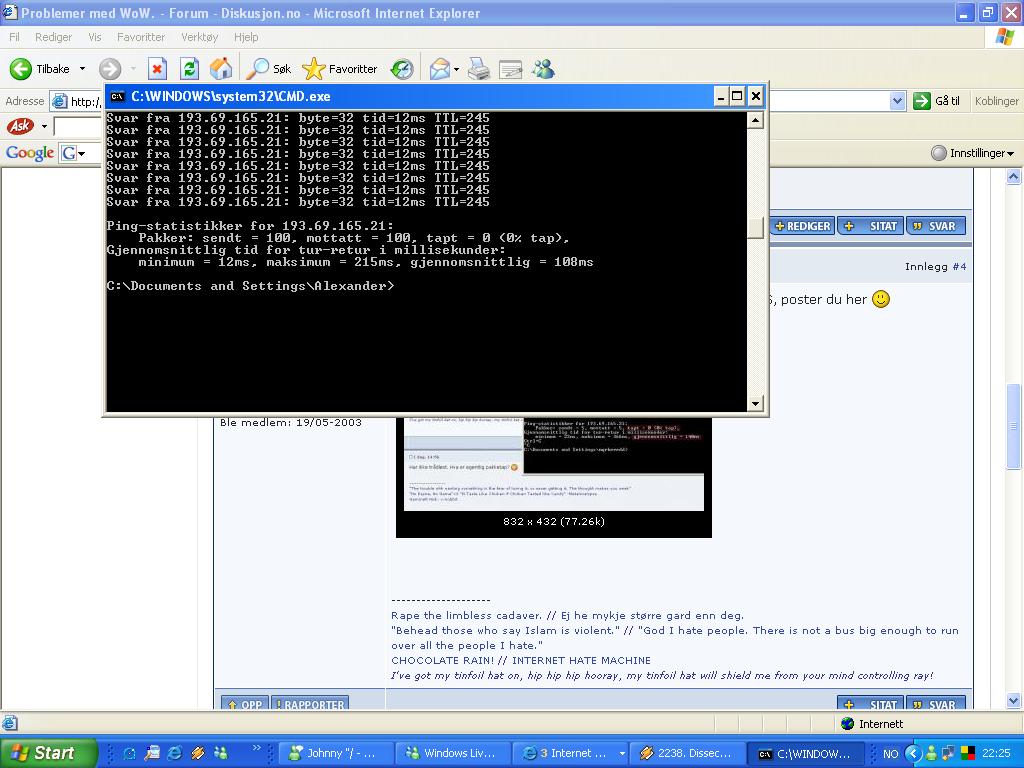
Task: Click the Windows Start button
Action: tap(43, 753)
